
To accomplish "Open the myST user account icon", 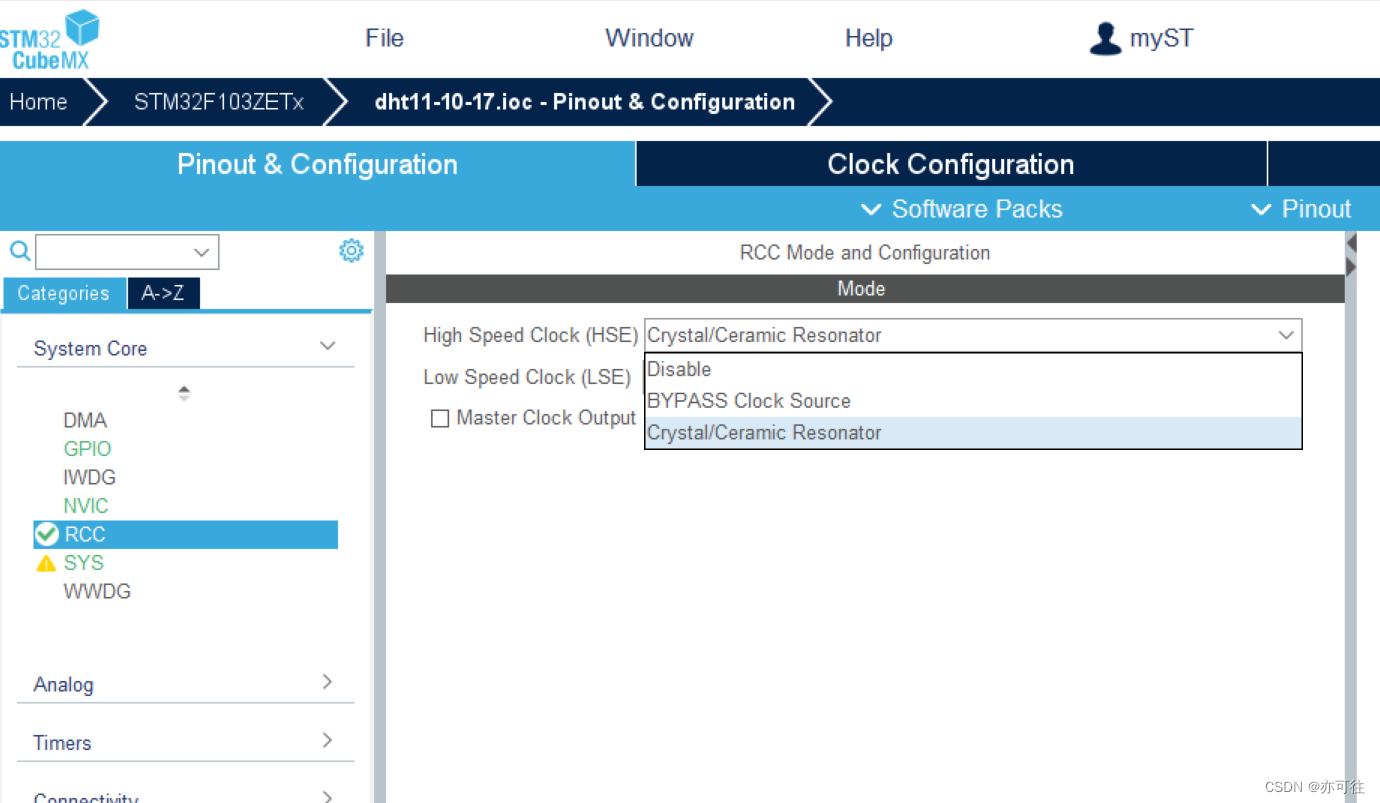I will 1105,39.
